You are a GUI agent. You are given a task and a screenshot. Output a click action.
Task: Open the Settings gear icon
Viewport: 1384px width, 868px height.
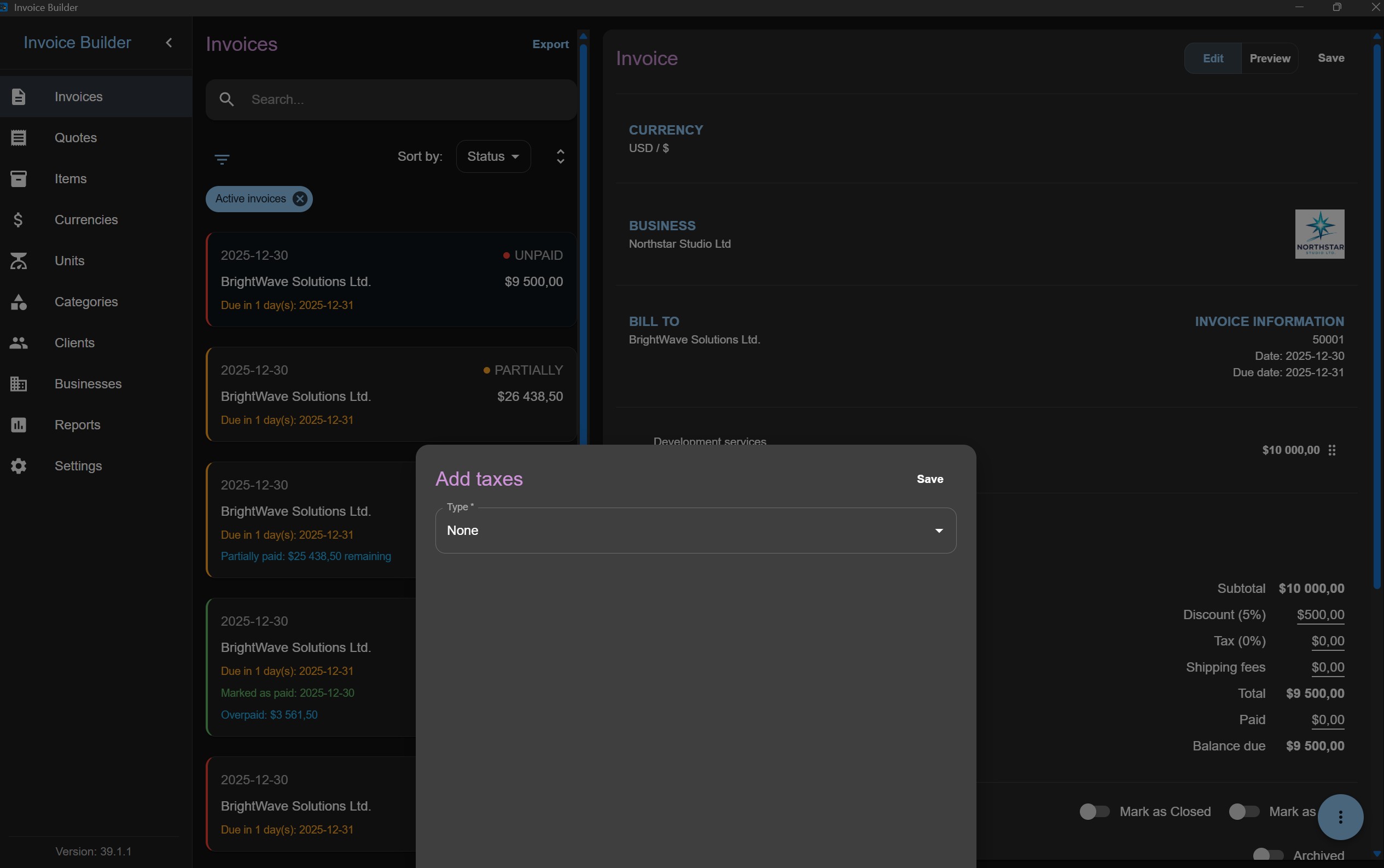coord(19,466)
